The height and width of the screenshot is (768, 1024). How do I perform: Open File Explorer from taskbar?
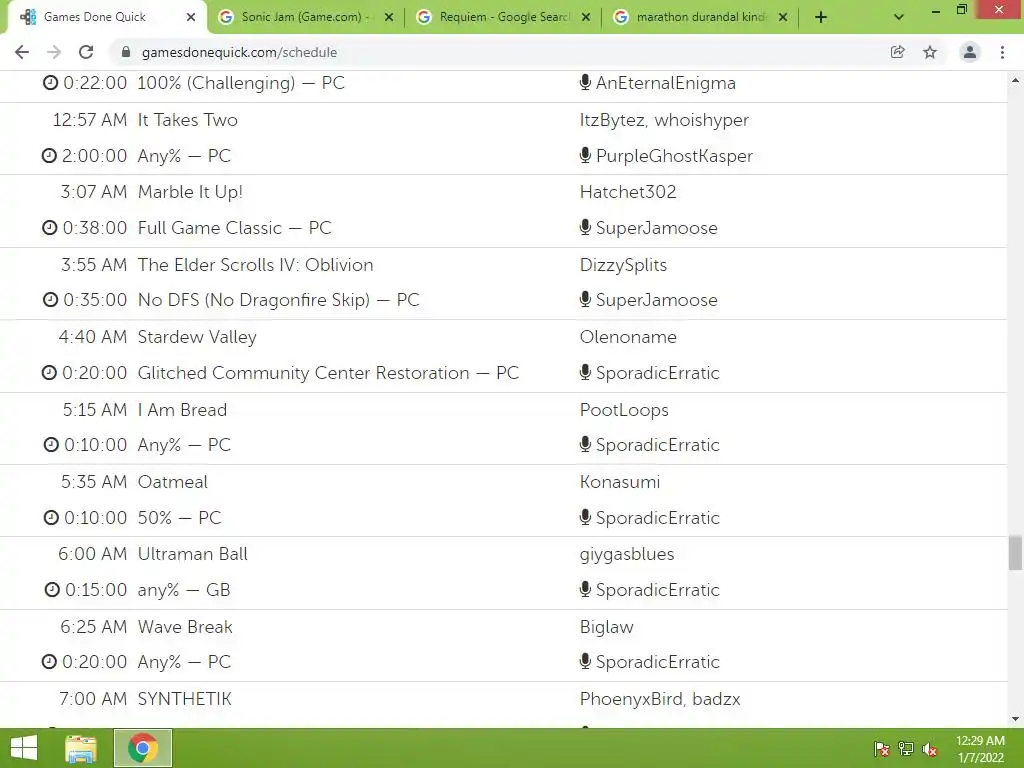(x=81, y=748)
